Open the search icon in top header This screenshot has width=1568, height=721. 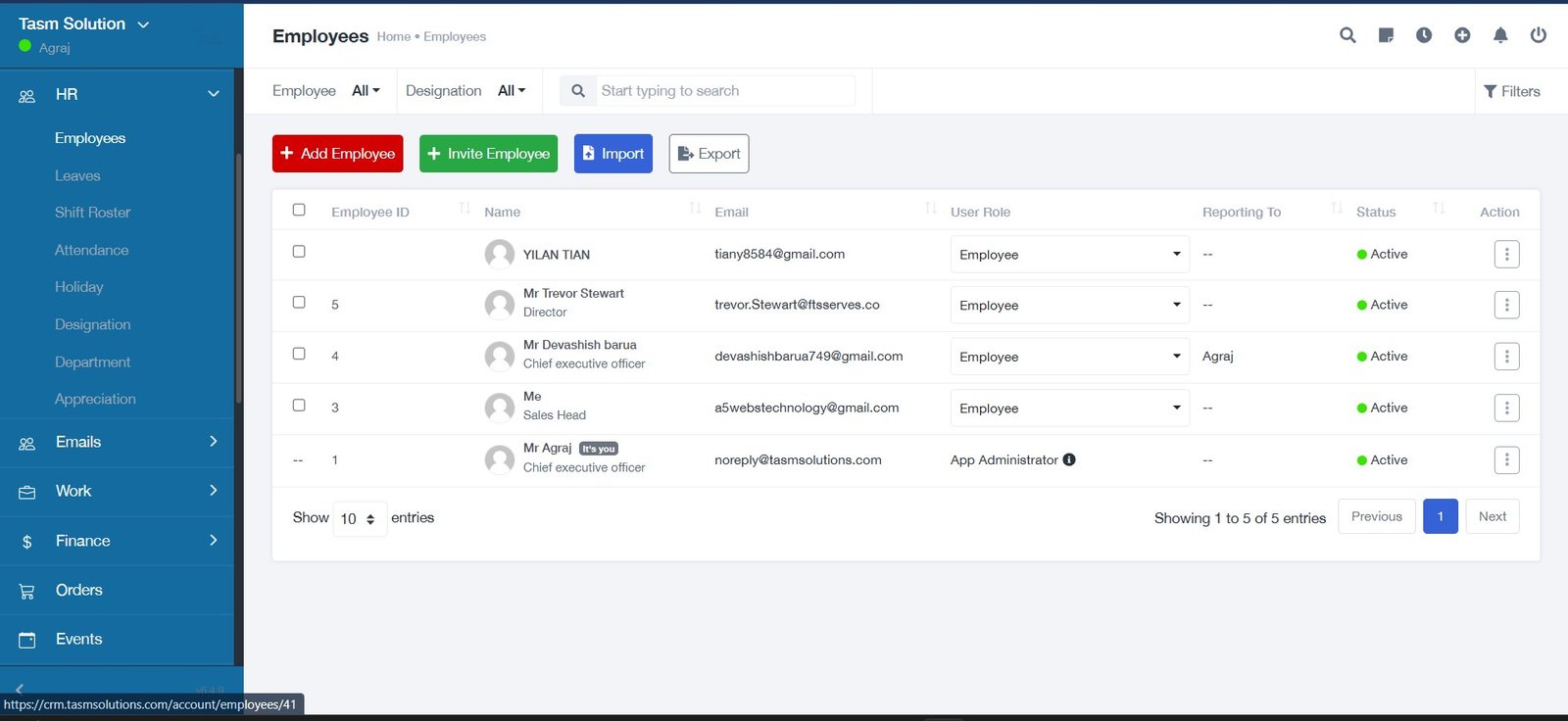[1347, 35]
